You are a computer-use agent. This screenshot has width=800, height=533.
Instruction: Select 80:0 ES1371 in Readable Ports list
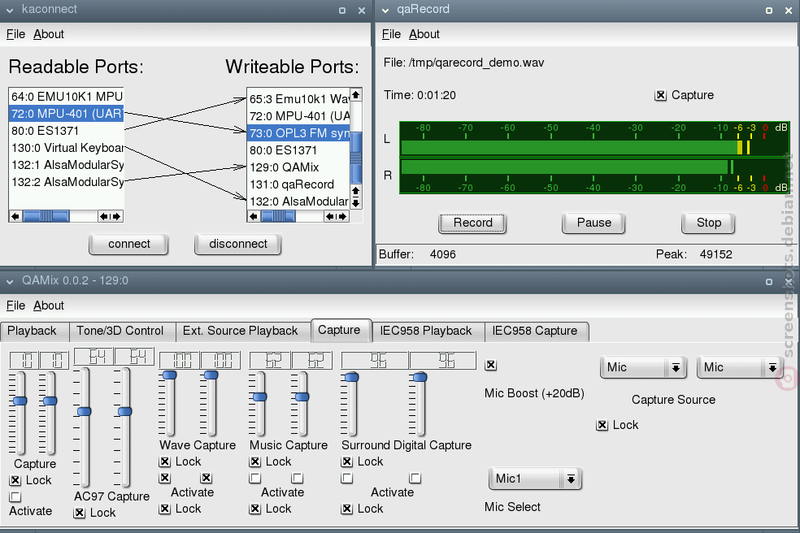(x=66, y=131)
